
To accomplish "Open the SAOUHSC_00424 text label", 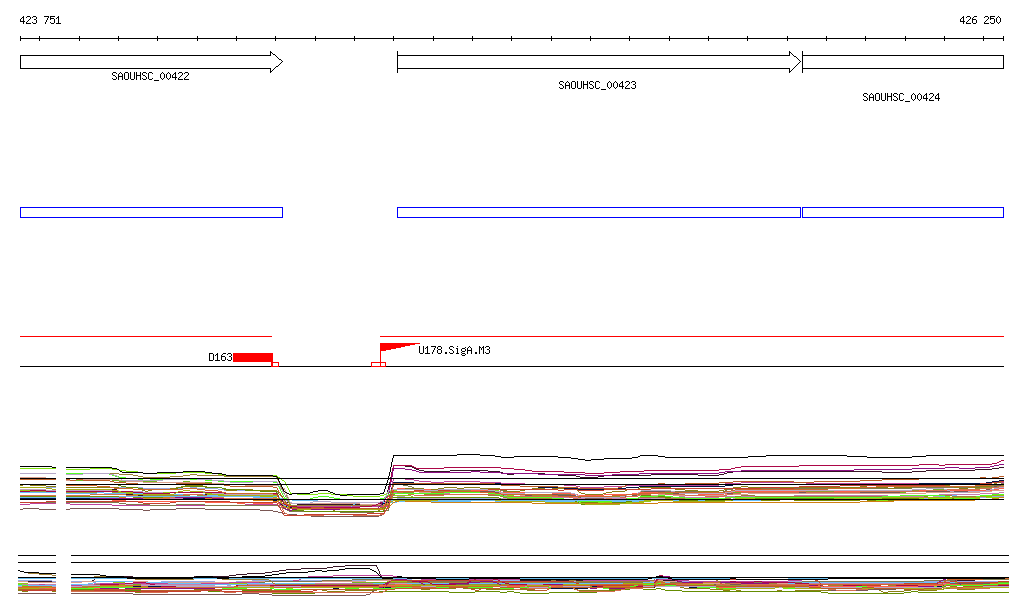I will (x=901, y=98).
